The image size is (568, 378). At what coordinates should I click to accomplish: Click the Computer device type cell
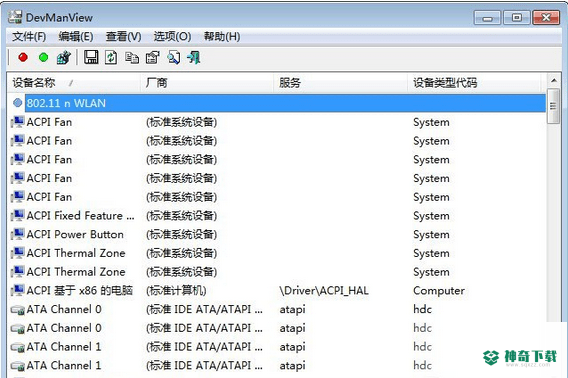point(439,291)
